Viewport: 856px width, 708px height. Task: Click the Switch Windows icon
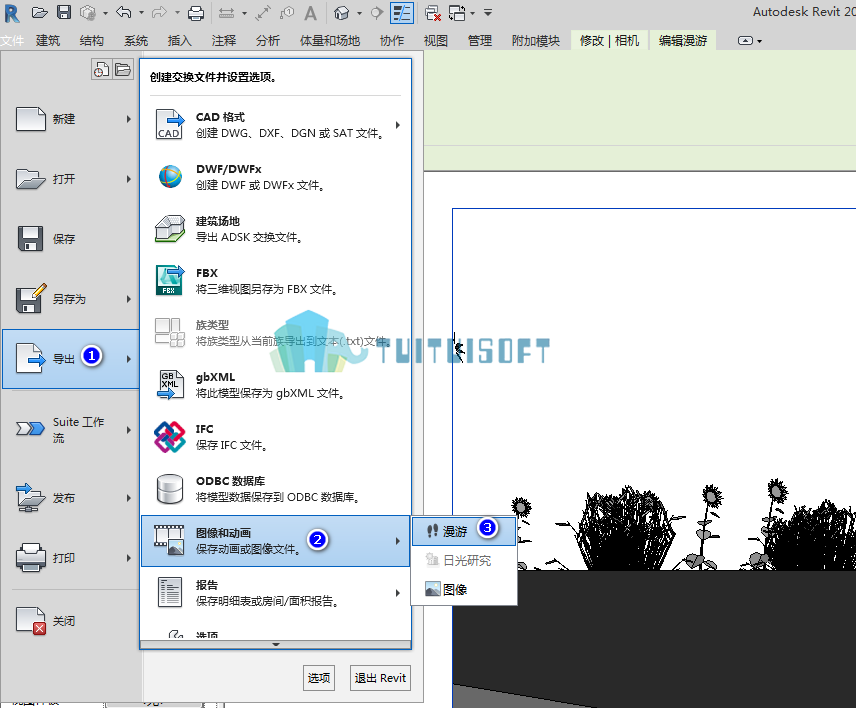[x=457, y=13]
